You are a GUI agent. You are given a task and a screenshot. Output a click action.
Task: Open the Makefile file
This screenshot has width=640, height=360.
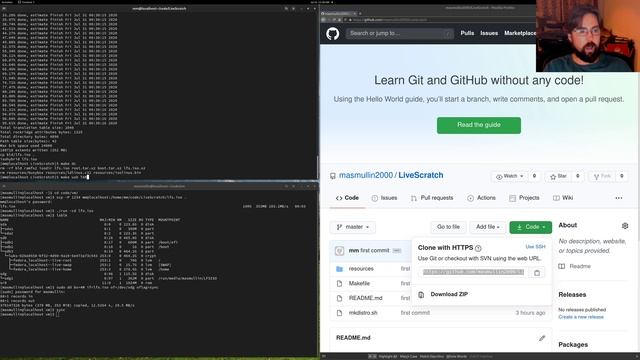(x=359, y=284)
